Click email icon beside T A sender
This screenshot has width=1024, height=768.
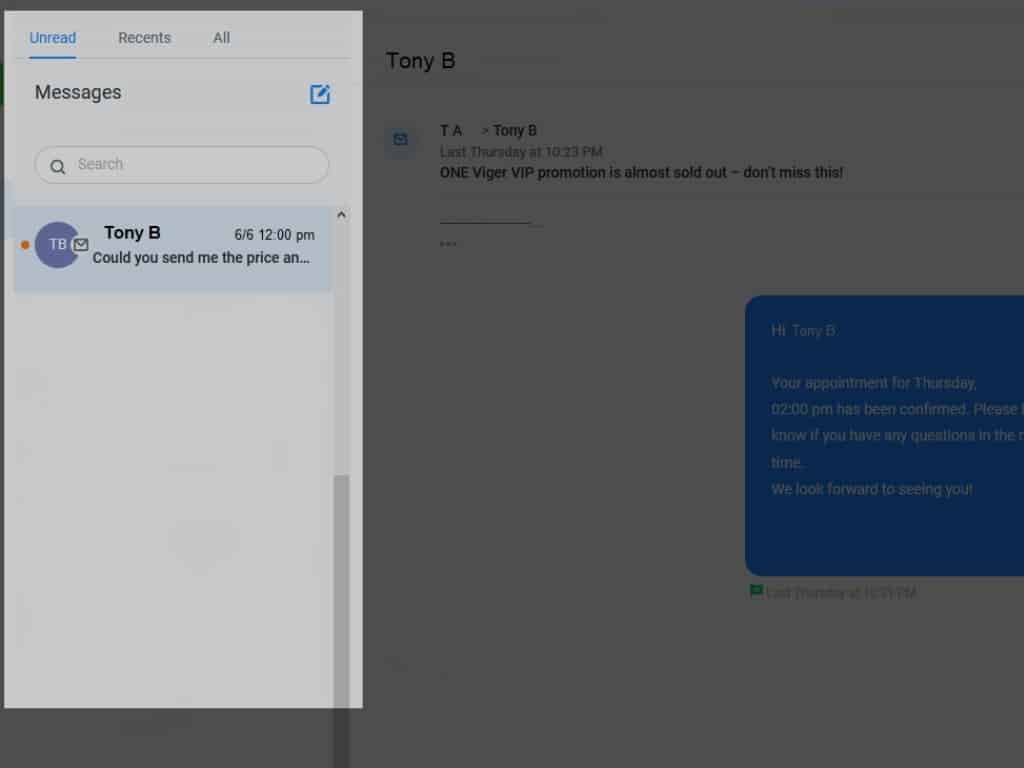coord(400,140)
